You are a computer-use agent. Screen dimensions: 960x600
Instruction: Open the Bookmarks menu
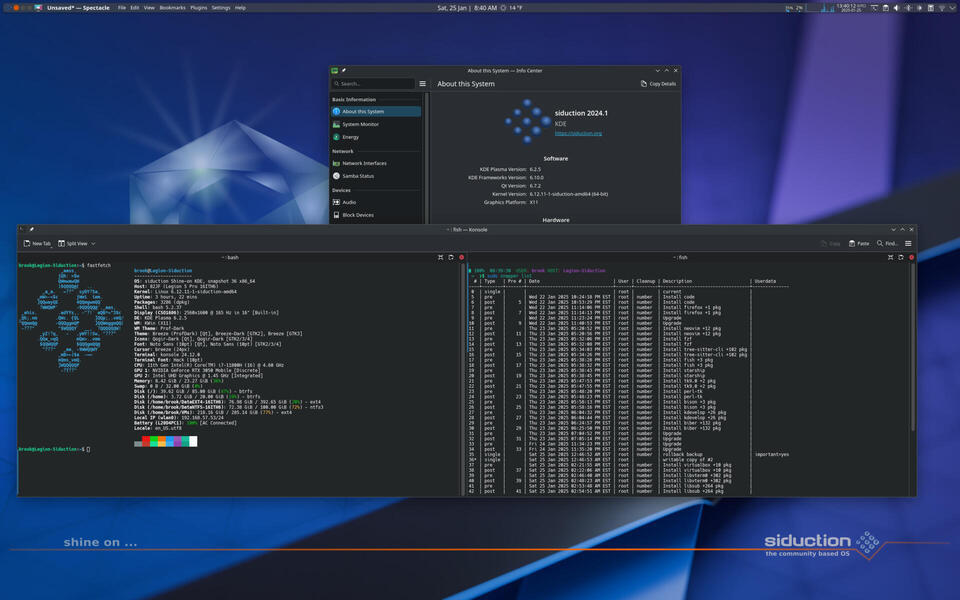(x=172, y=8)
